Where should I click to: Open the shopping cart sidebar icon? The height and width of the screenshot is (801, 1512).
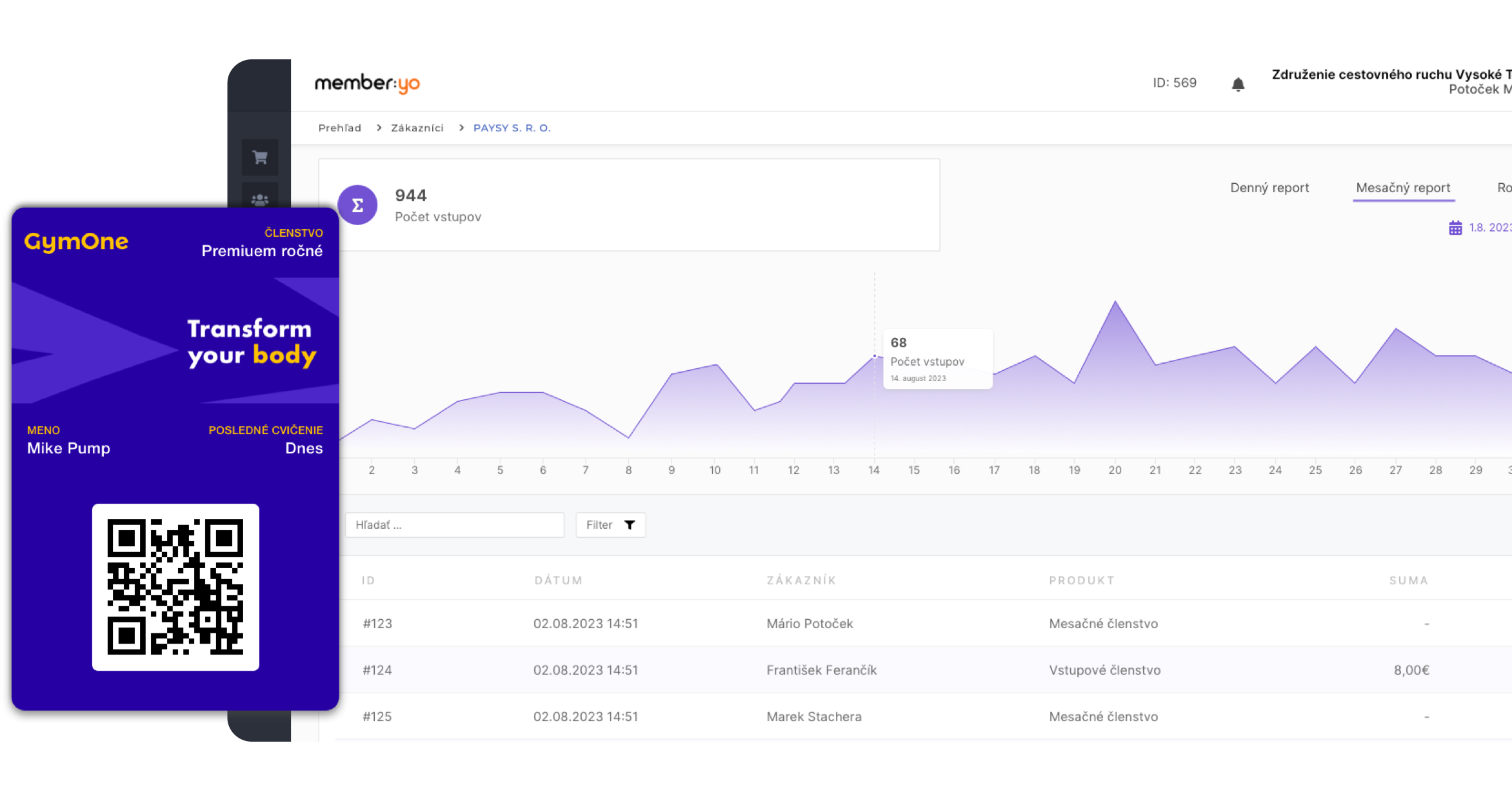(x=260, y=157)
